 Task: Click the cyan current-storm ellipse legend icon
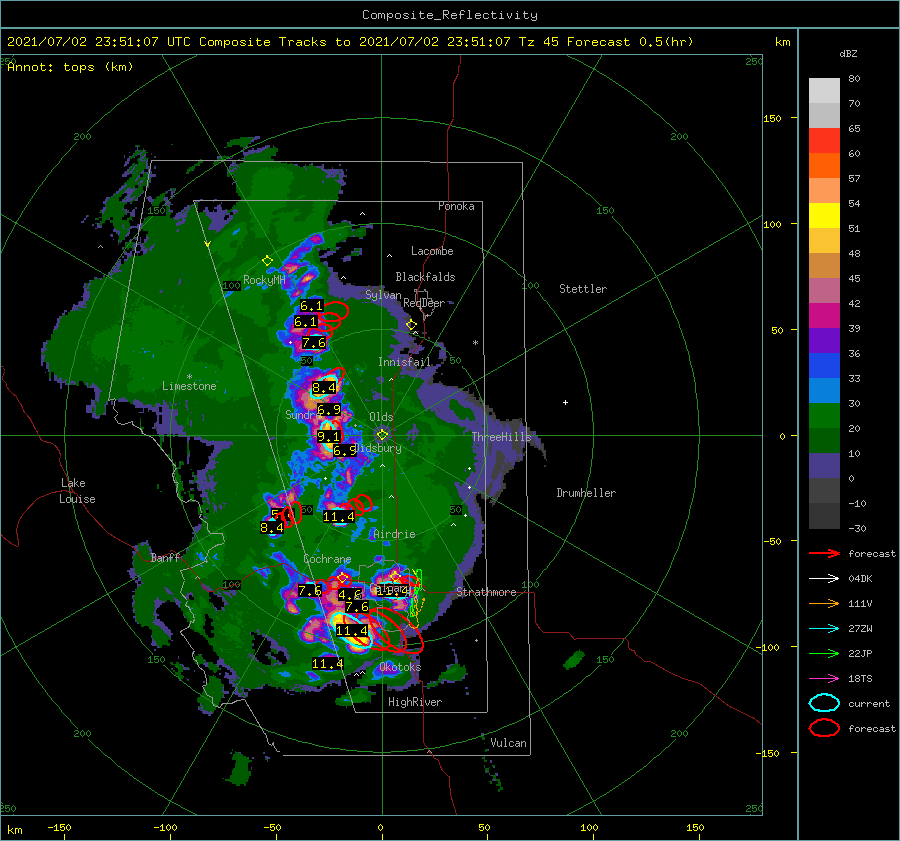(824, 703)
